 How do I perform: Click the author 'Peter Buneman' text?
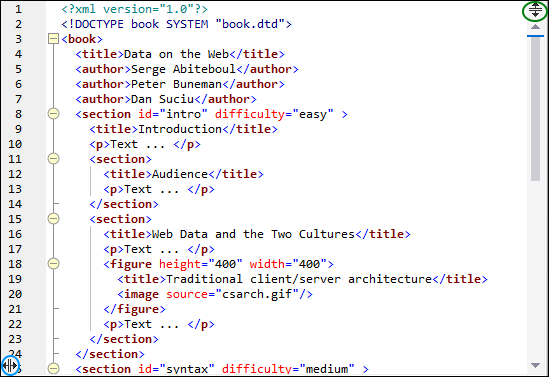(x=176, y=84)
